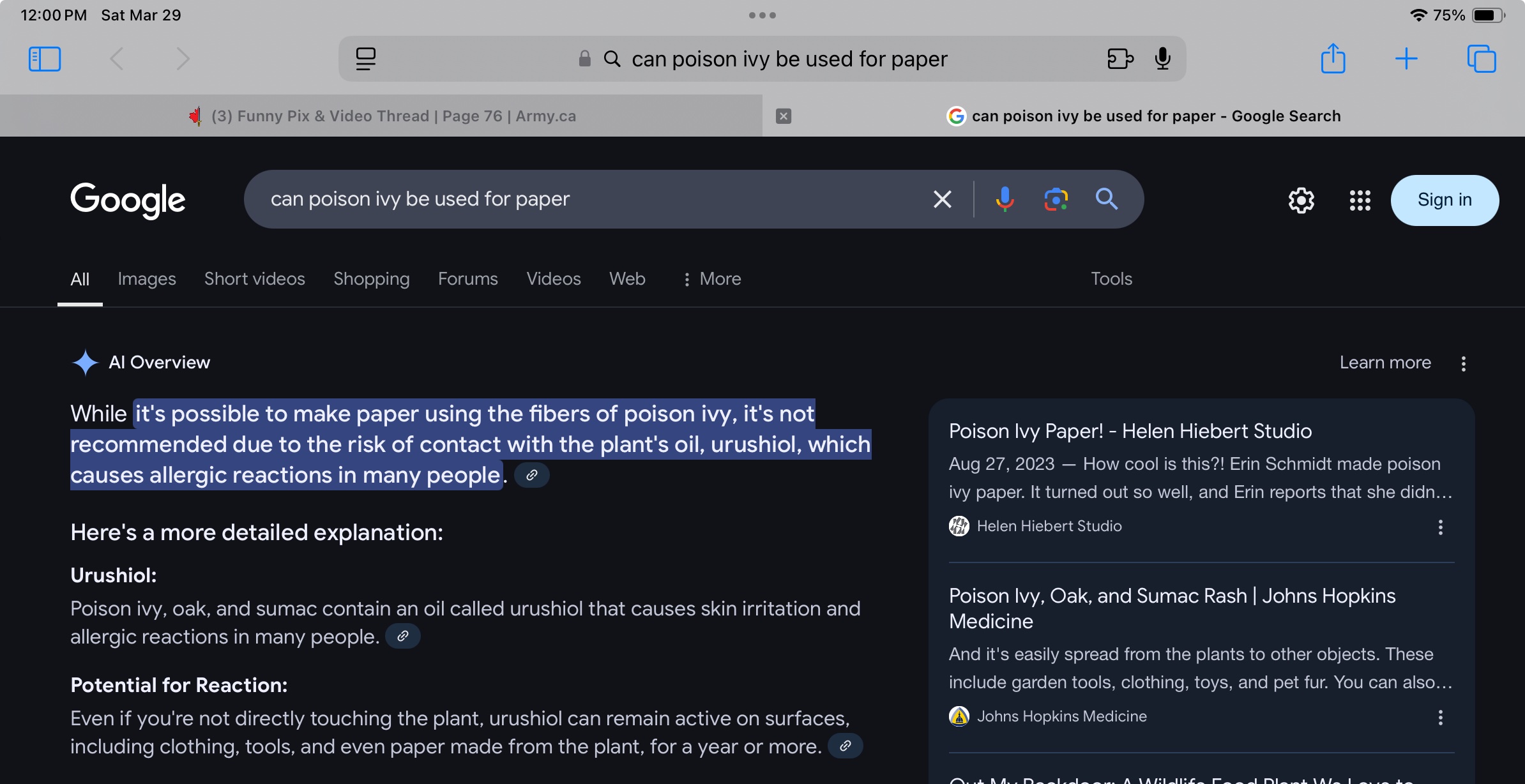Image resolution: width=1525 pixels, height=784 pixels.
Task: Open the Johns Hopkins Medicine rash article
Action: [x=1172, y=608]
